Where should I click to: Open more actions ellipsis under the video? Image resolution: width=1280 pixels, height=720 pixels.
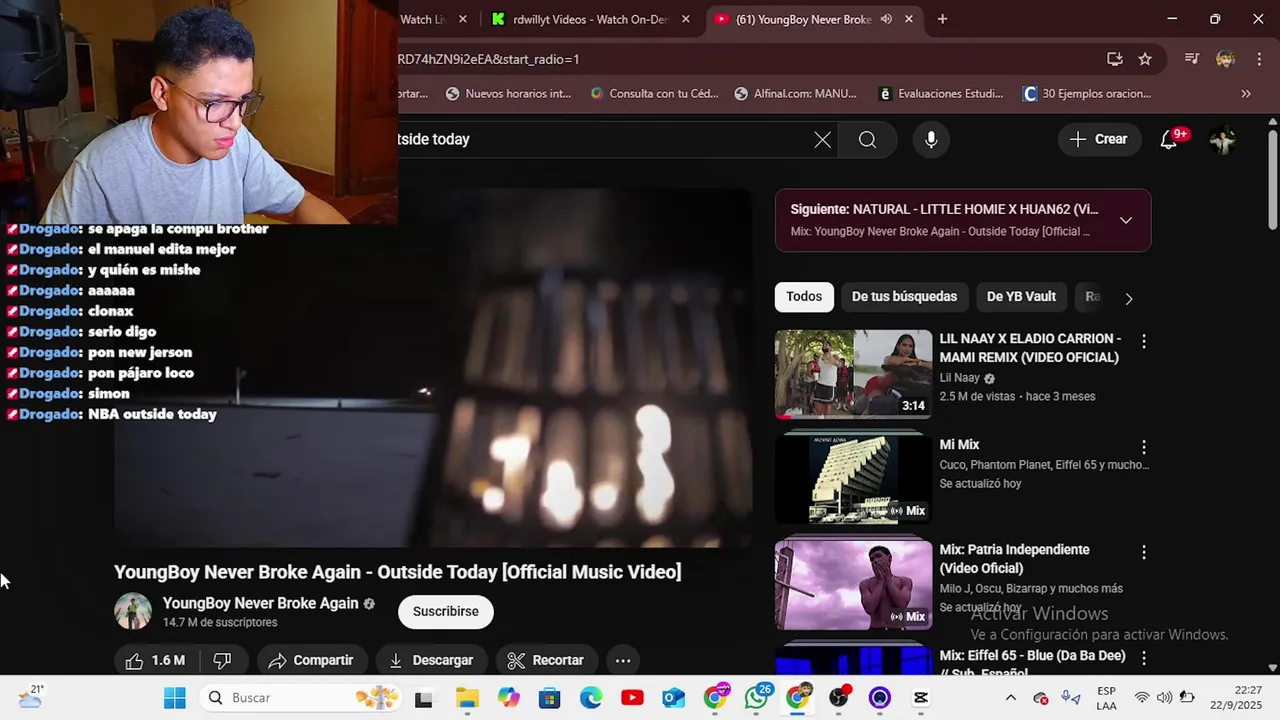(623, 660)
